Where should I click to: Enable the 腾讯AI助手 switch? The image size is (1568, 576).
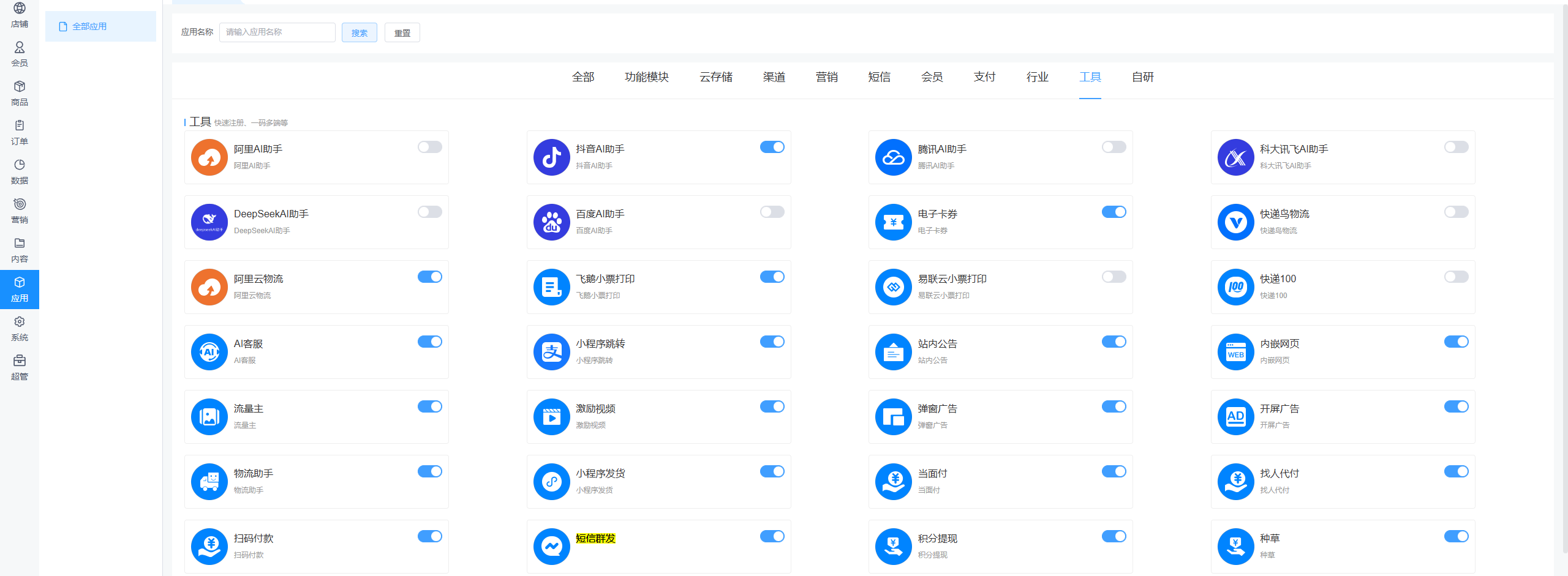click(x=1114, y=147)
